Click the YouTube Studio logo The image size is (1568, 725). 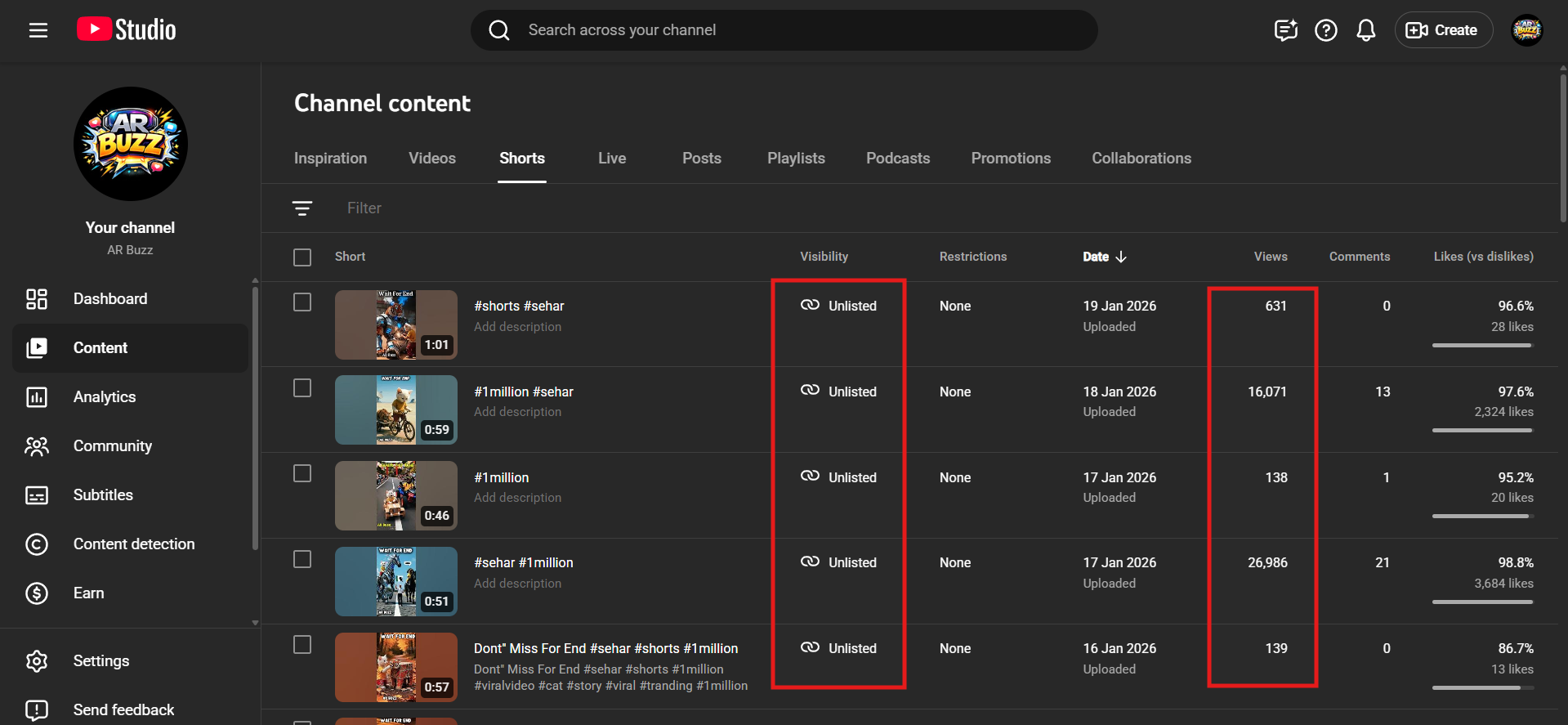(x=127, y=30)
